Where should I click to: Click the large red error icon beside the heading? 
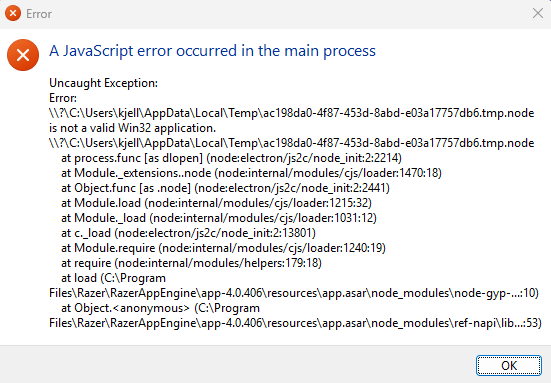coord(23,55)
